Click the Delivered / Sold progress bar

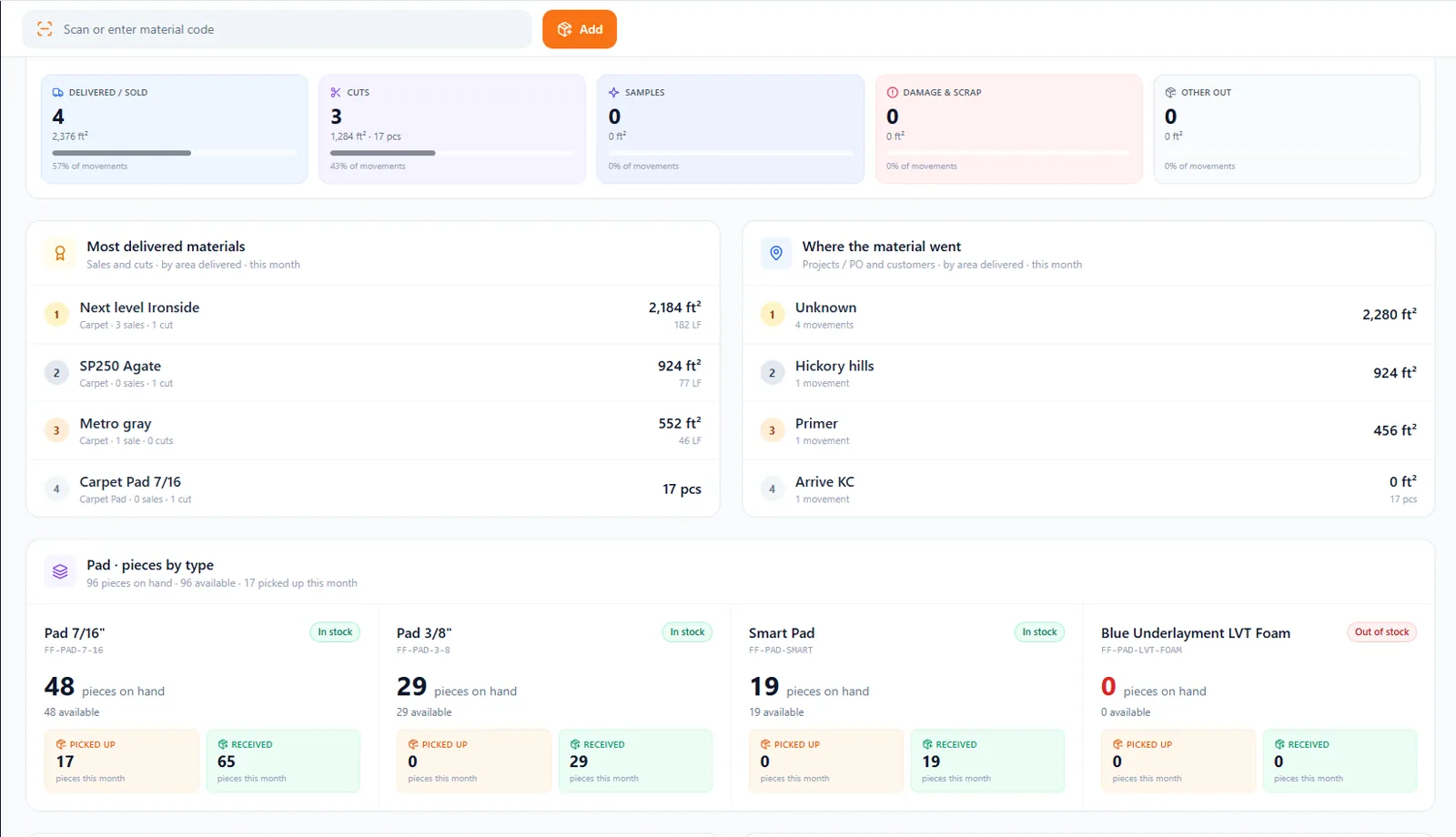coord(175,153)
